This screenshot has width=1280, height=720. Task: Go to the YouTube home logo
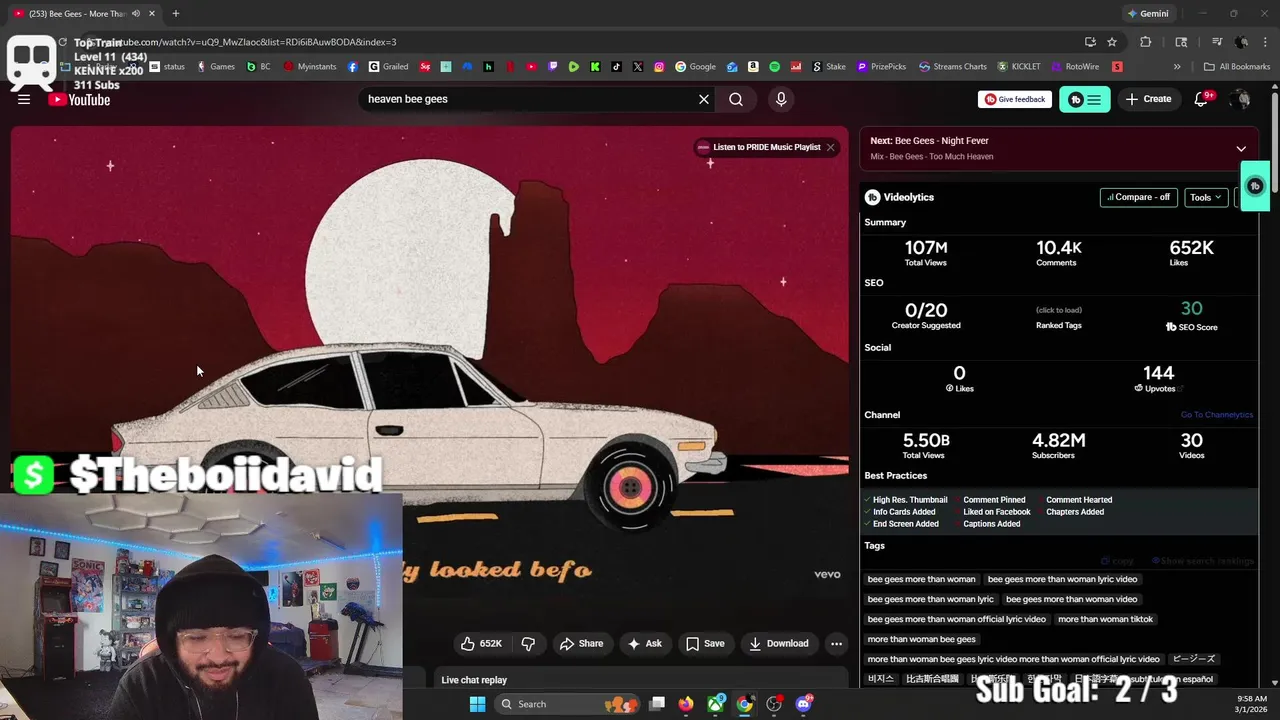coord(79,99)
